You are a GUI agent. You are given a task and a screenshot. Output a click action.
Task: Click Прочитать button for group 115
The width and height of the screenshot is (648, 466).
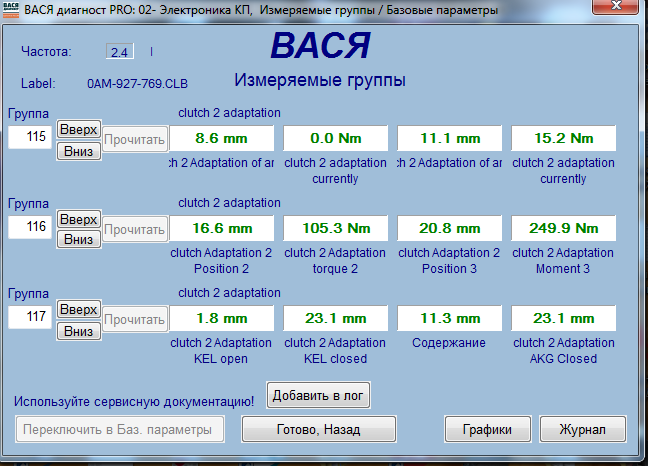pyautogui.click(x=135, y=140)
